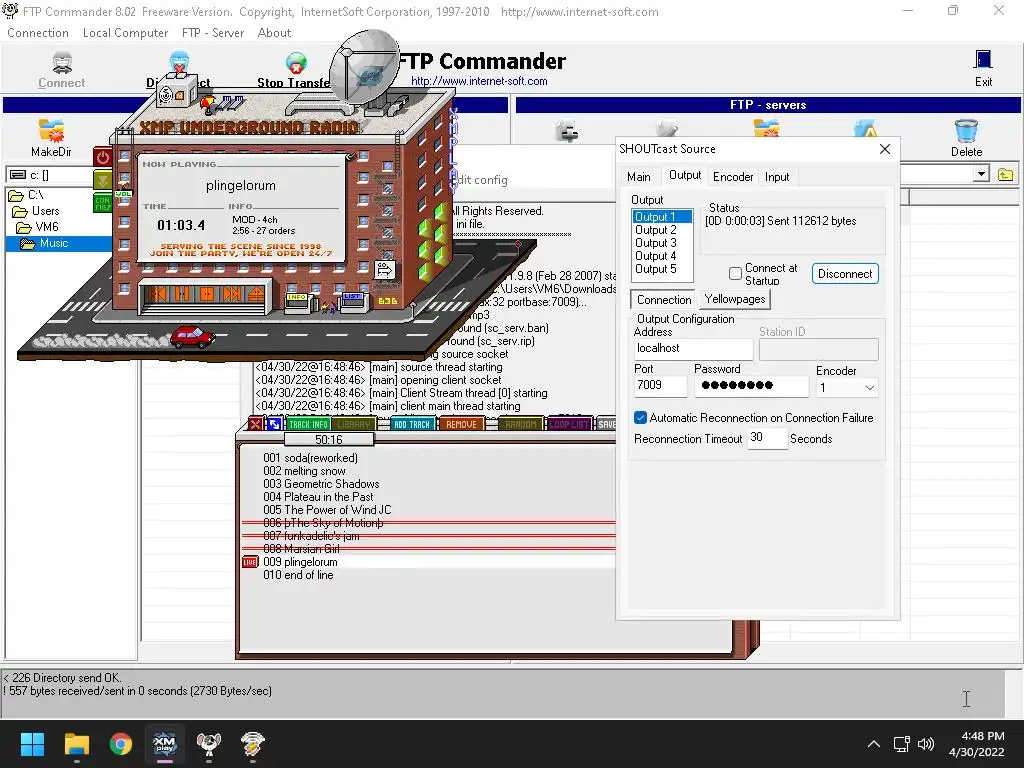The height and width of the screenshot is (768, 1024).
Task: Click the Yellowpages sub-tab button
Action: (735, 299)
